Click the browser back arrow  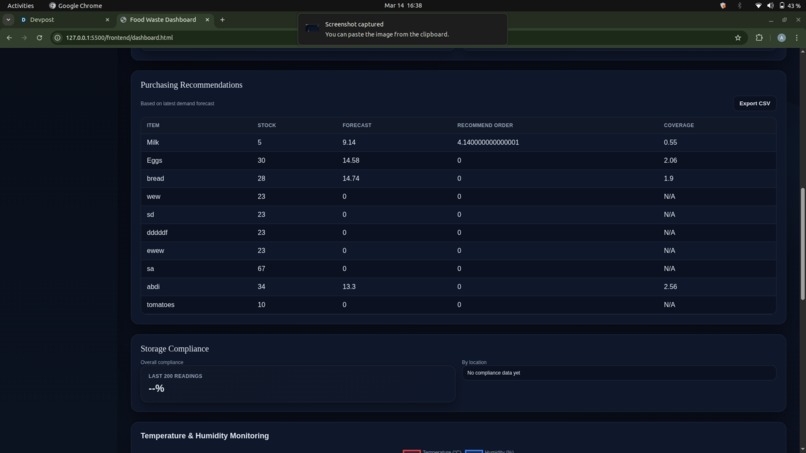[9, 38]
